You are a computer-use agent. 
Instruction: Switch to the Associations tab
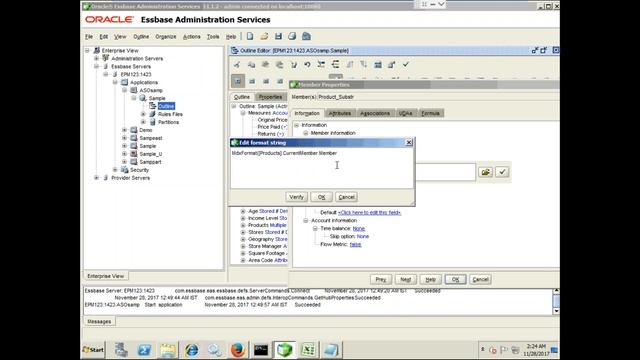[x=375, y=113]
